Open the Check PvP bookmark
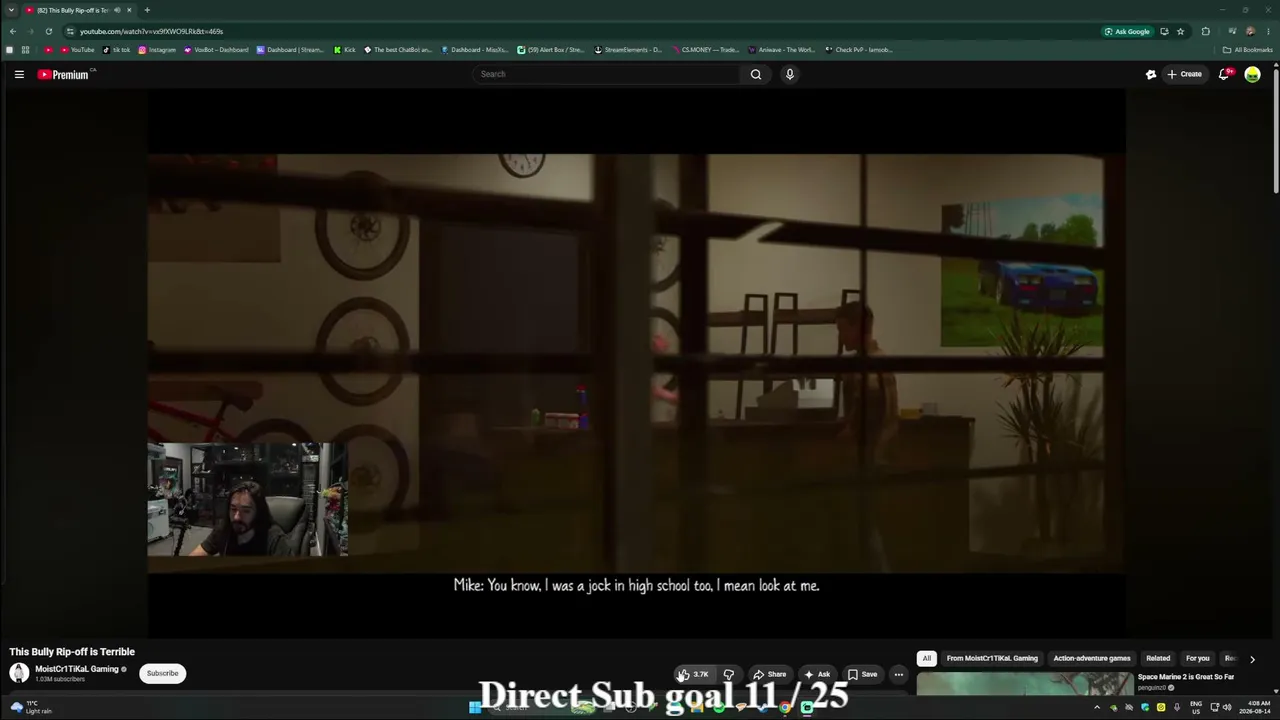The height and width of the screenshot is (720, 1280). click(x=858, y=49)
